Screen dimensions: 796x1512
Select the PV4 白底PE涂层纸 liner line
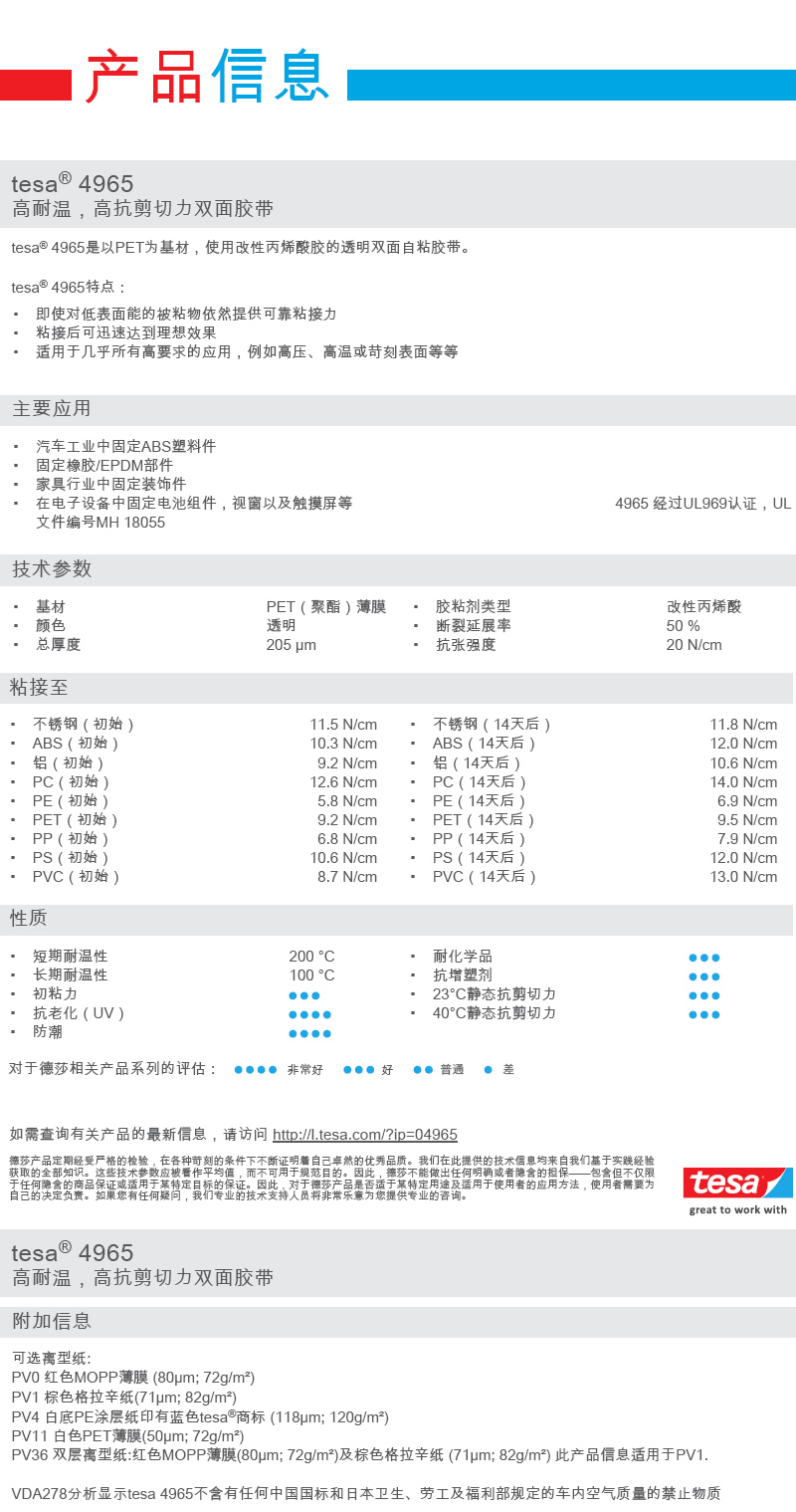coord(200,1416)
